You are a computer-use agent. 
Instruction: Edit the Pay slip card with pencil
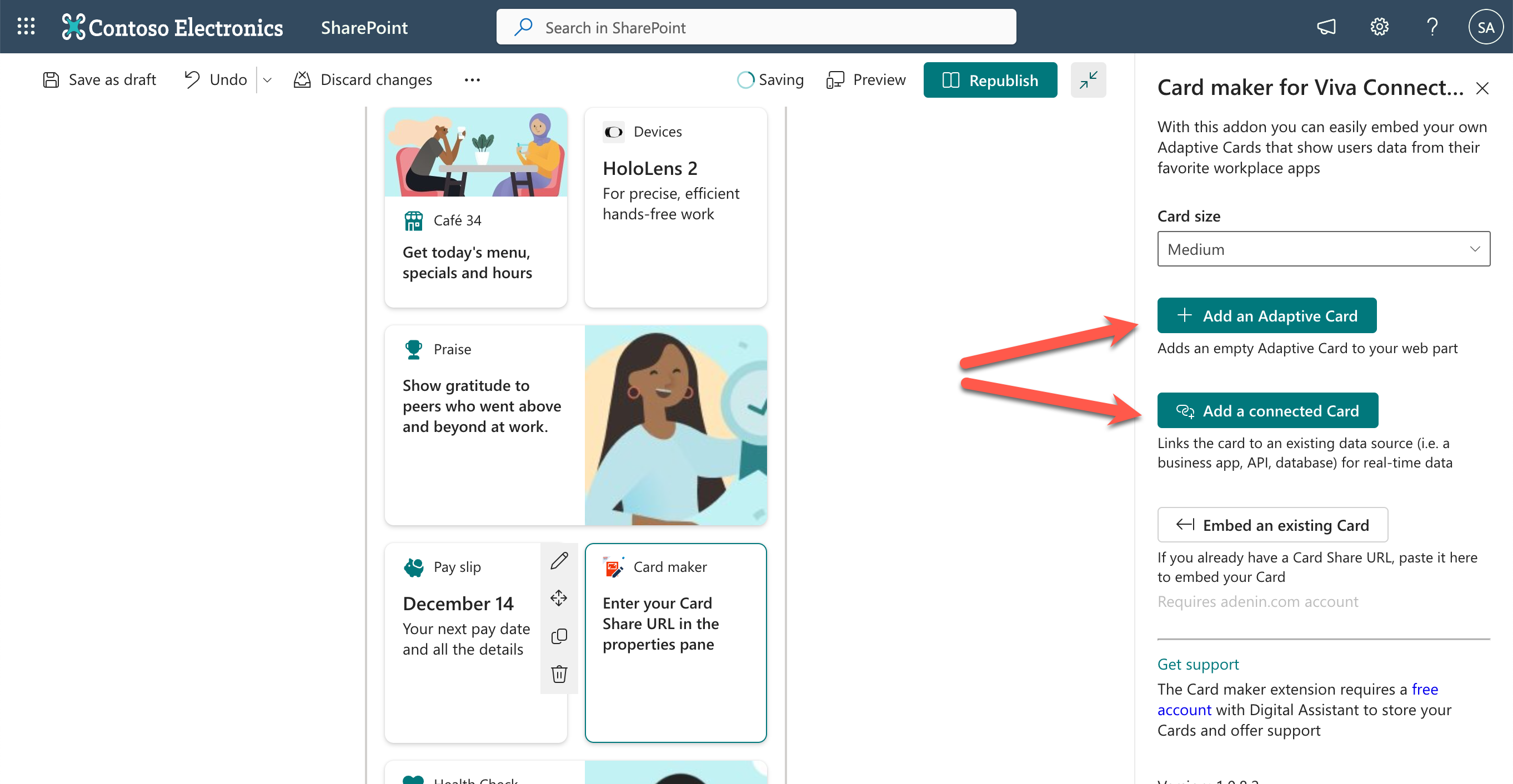click(x=559, y=561)
